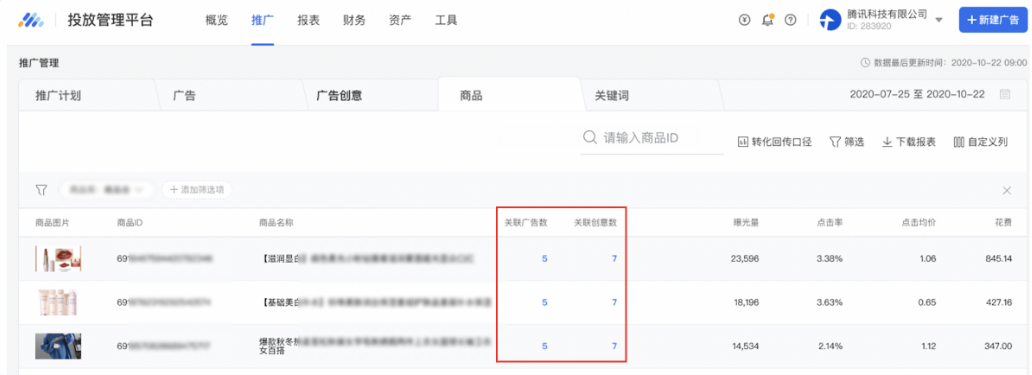This screenshot has height=375, width=1032.
Task: Open the 财务 menu
Action: coord(355,20)
